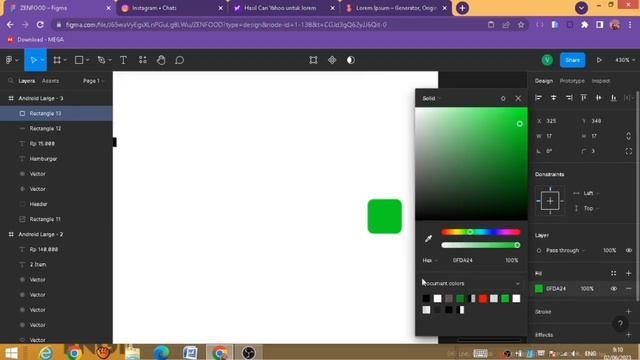Click the Align top icon
Screen dimensions: 640x360
[x=584, y=98]
